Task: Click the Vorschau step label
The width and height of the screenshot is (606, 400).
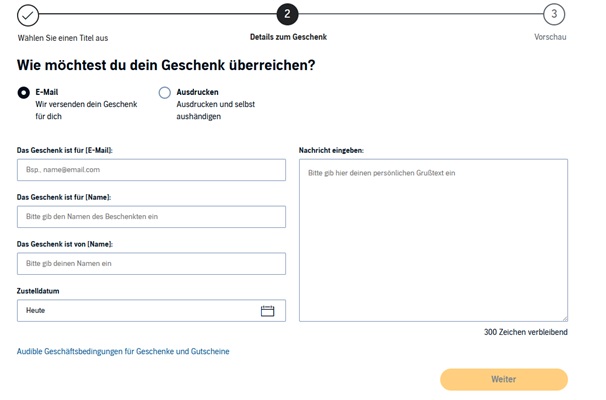Action: coord(550,37)
